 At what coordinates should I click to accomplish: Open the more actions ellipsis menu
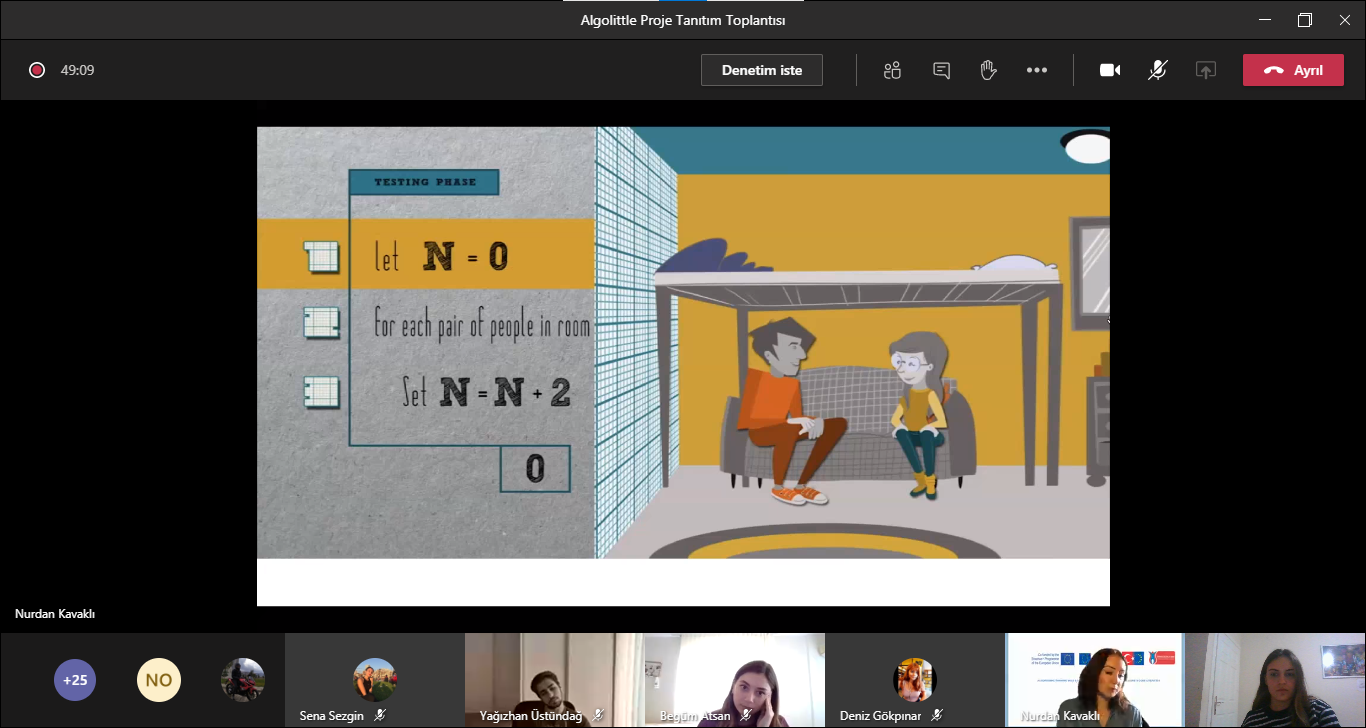click(1037, 70)
